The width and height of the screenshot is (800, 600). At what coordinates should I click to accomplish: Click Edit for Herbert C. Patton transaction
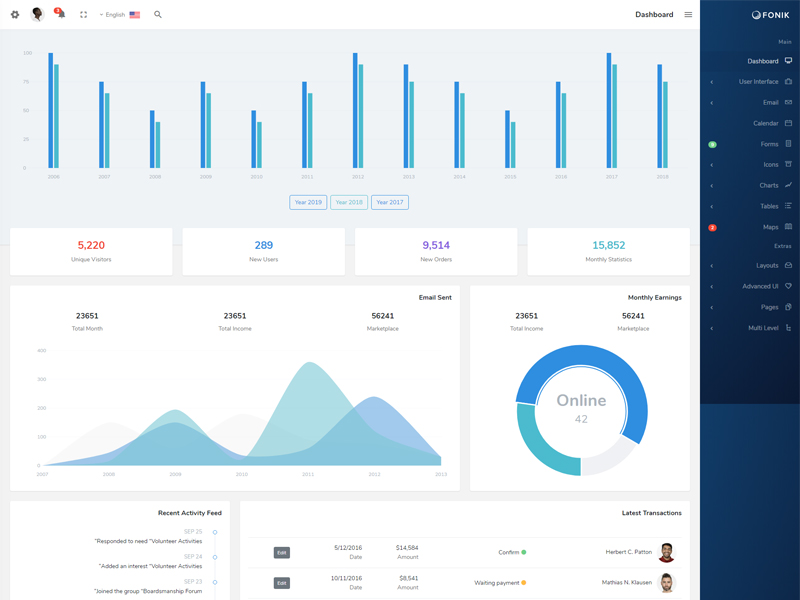(x=282, y=553)
